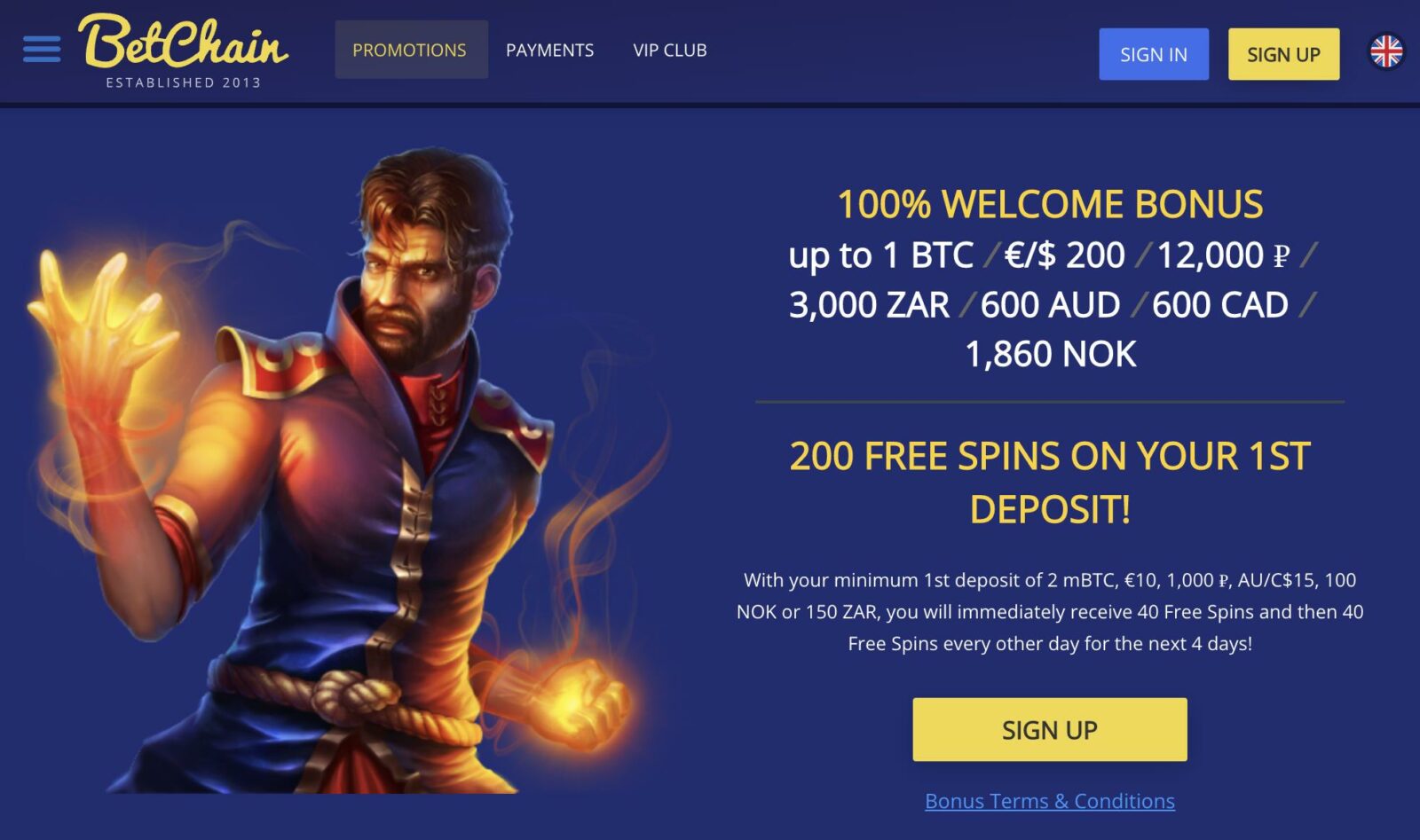Click the 3,000 ZAR bonus amount

tap(869, 304)
